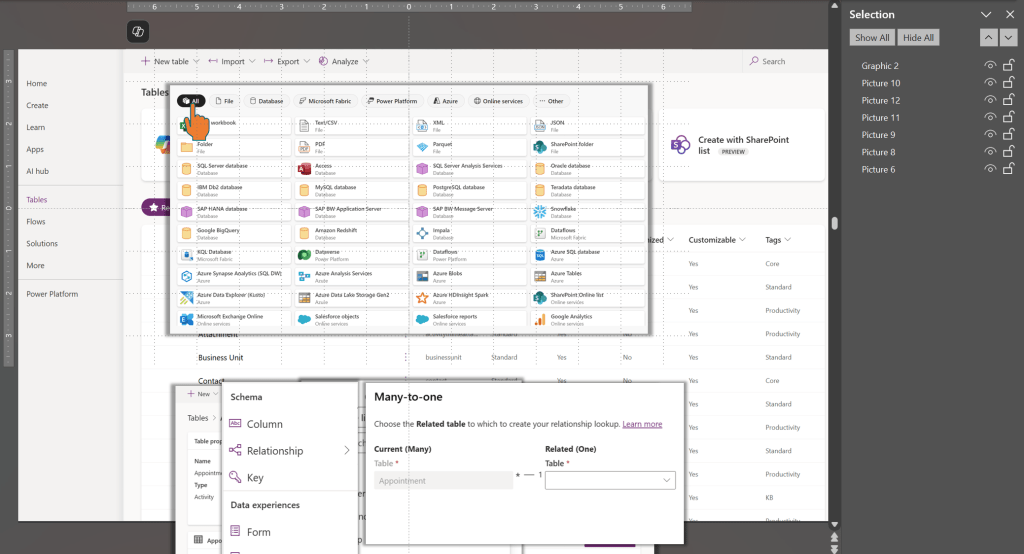1024x554 pixels.
Task: Open Flows in the left navigation
Action: pos(36,221)
